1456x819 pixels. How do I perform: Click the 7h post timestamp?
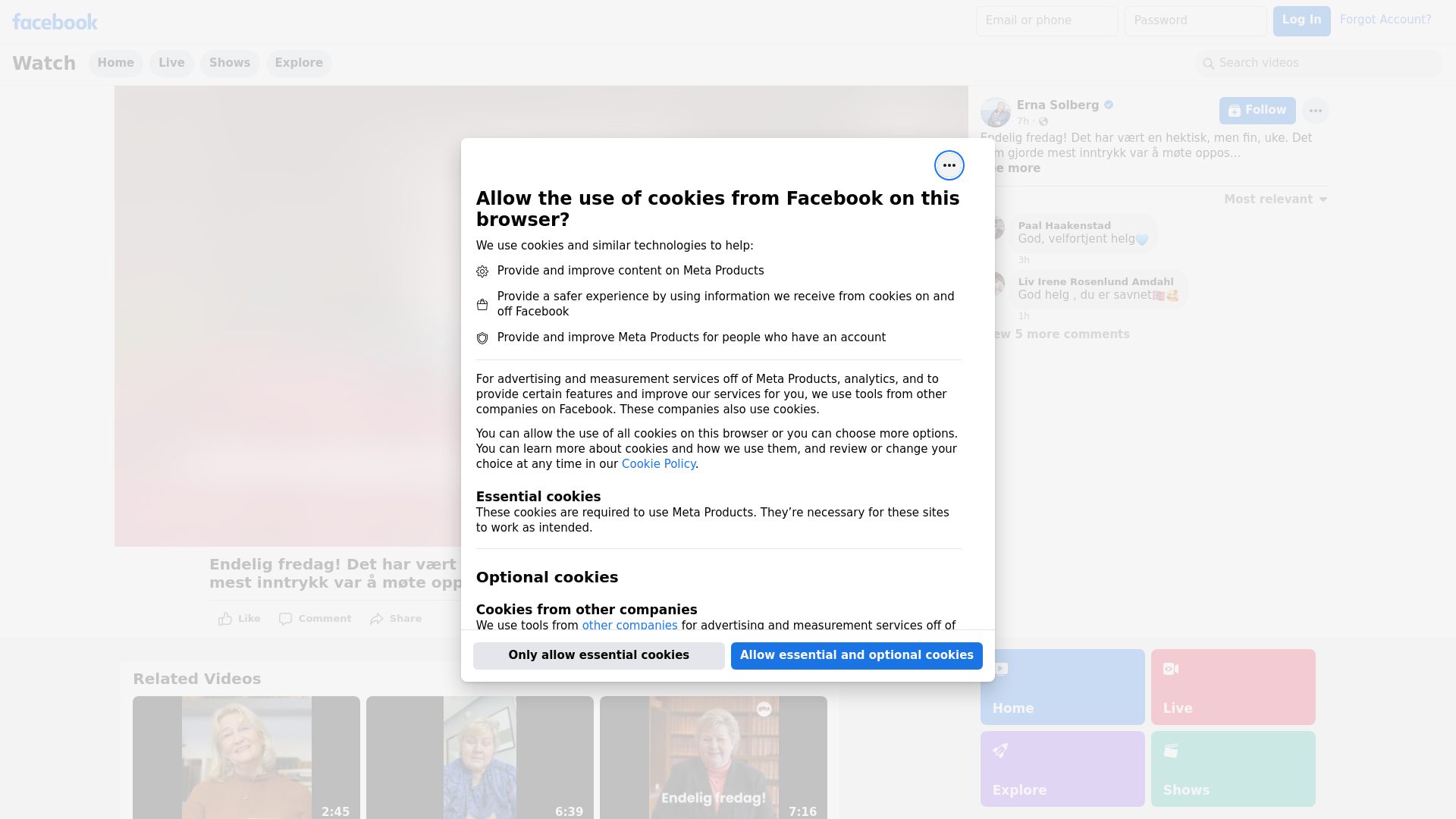coord(1023,121)
